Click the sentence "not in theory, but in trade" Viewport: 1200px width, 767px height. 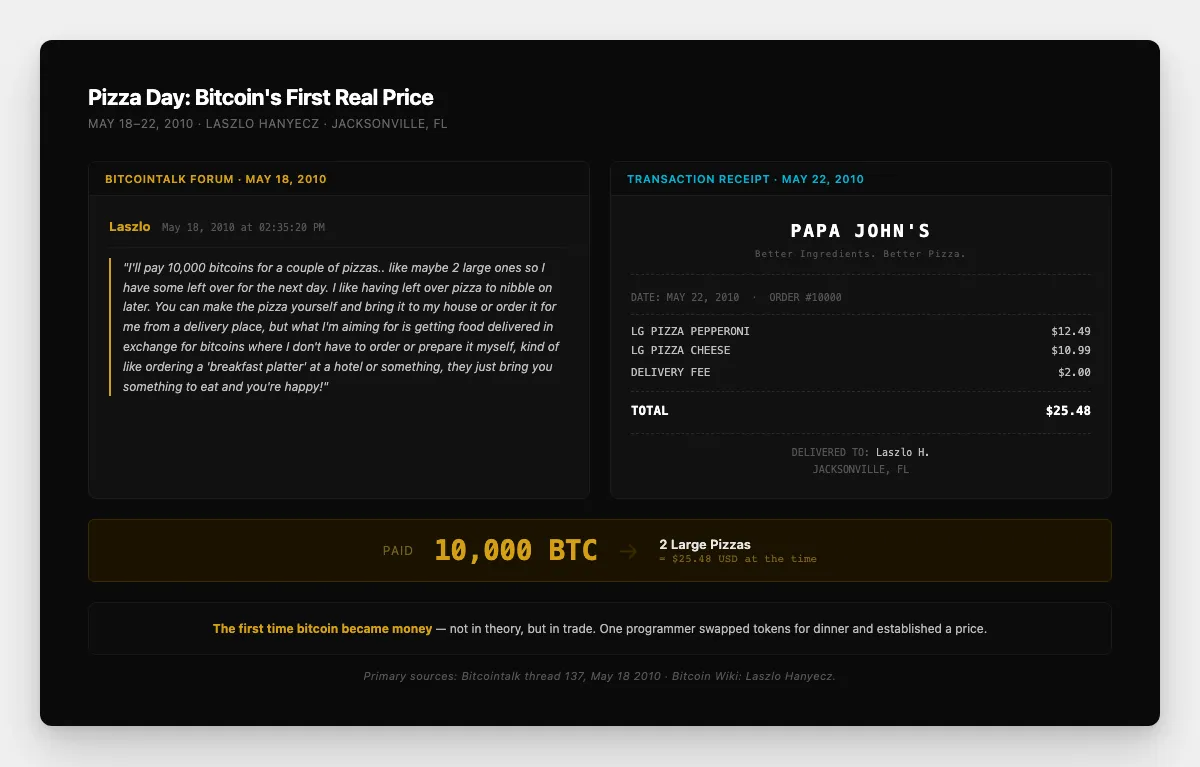522,629
